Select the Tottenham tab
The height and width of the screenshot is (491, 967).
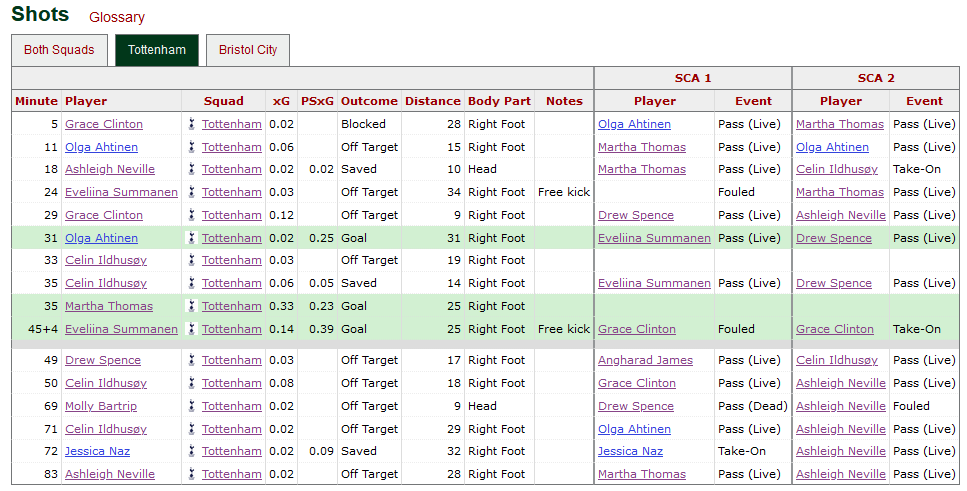coord(157,50)
